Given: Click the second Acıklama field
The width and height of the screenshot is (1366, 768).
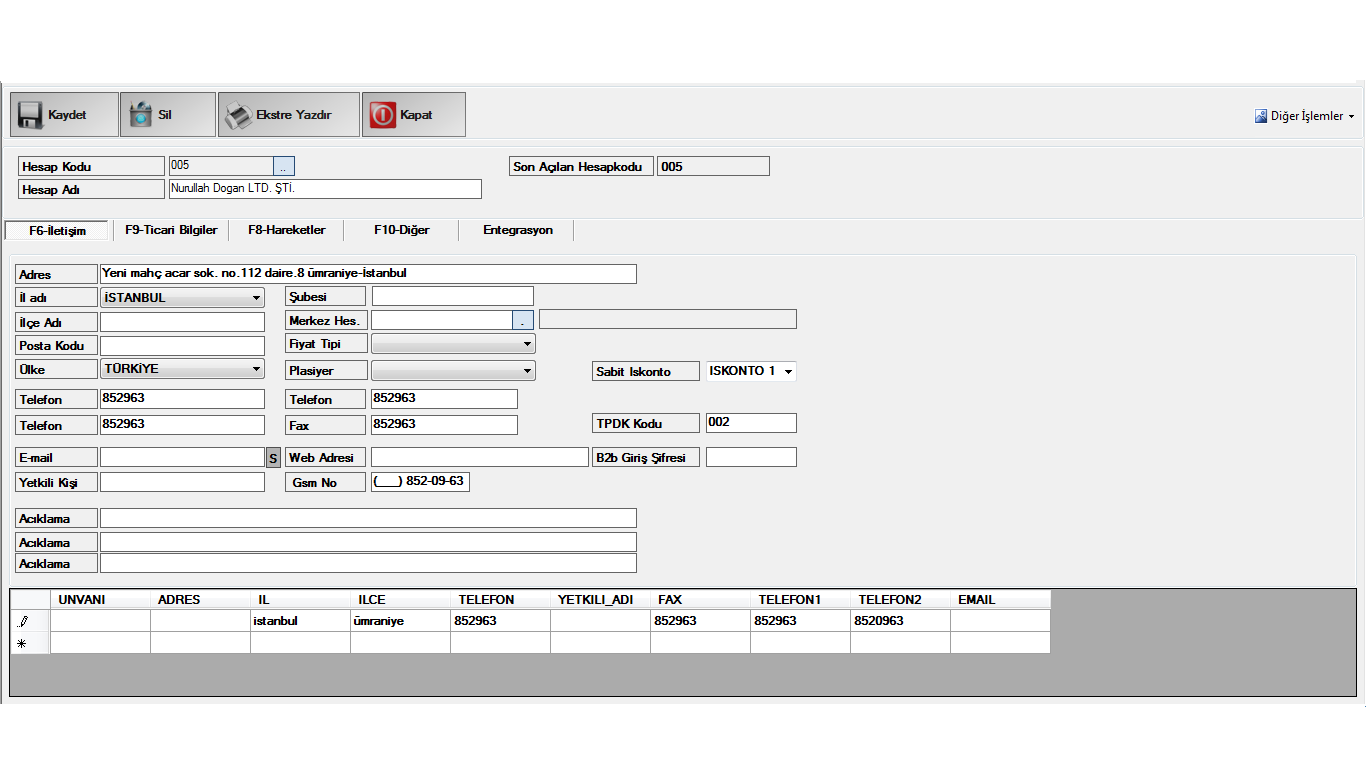Looking at the screenshot, I should pos(368,542).
